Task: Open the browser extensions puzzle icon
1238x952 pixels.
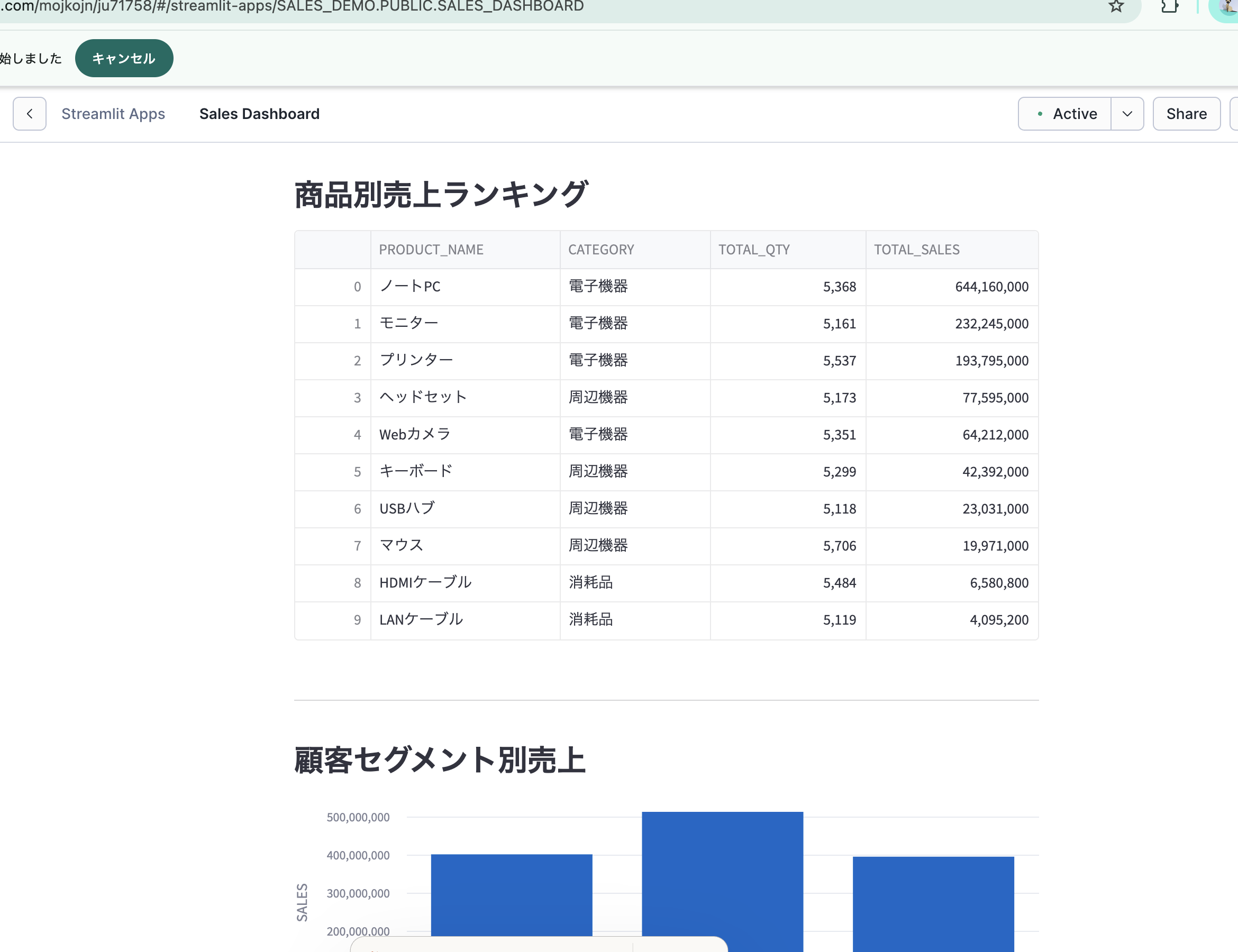Action: tap(1169, 7)
